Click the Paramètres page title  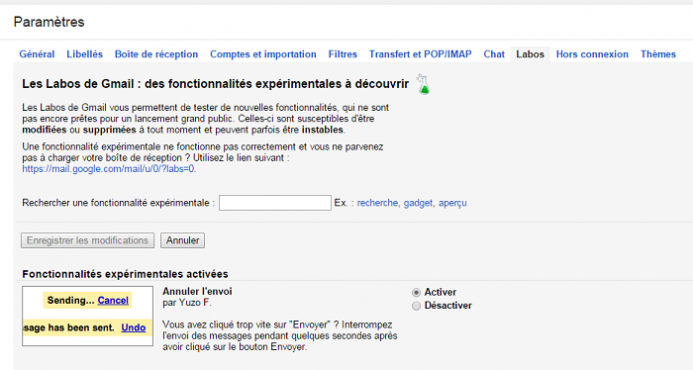pos(49,22)
